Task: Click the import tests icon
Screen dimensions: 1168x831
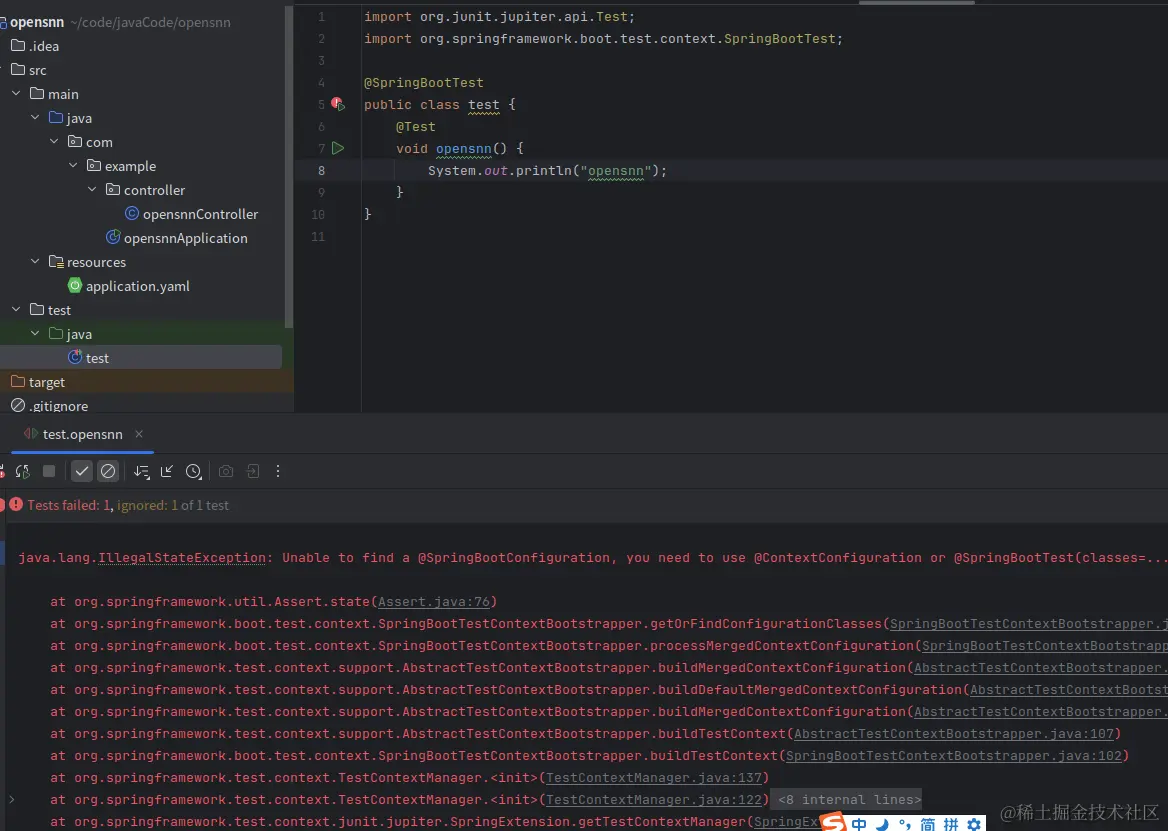Action: (253, 471)
